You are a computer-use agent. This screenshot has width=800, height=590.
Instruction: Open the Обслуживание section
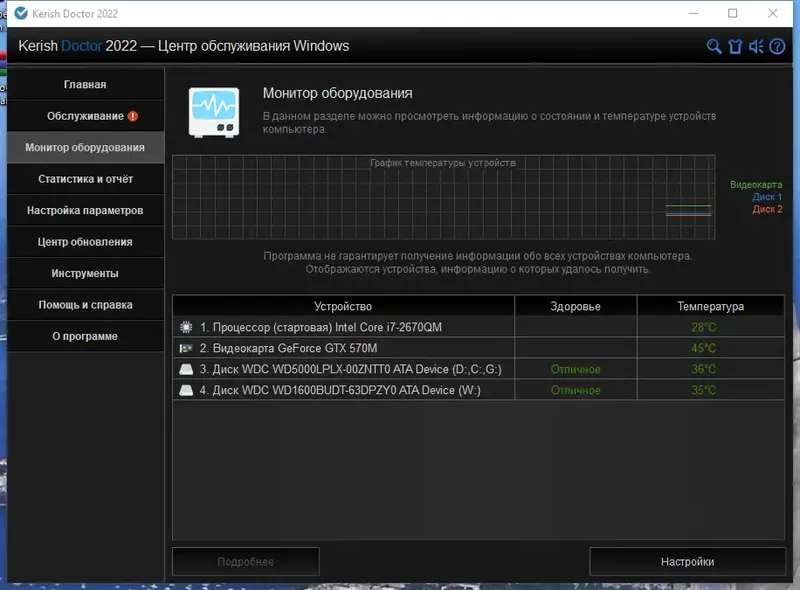(85, 116)
